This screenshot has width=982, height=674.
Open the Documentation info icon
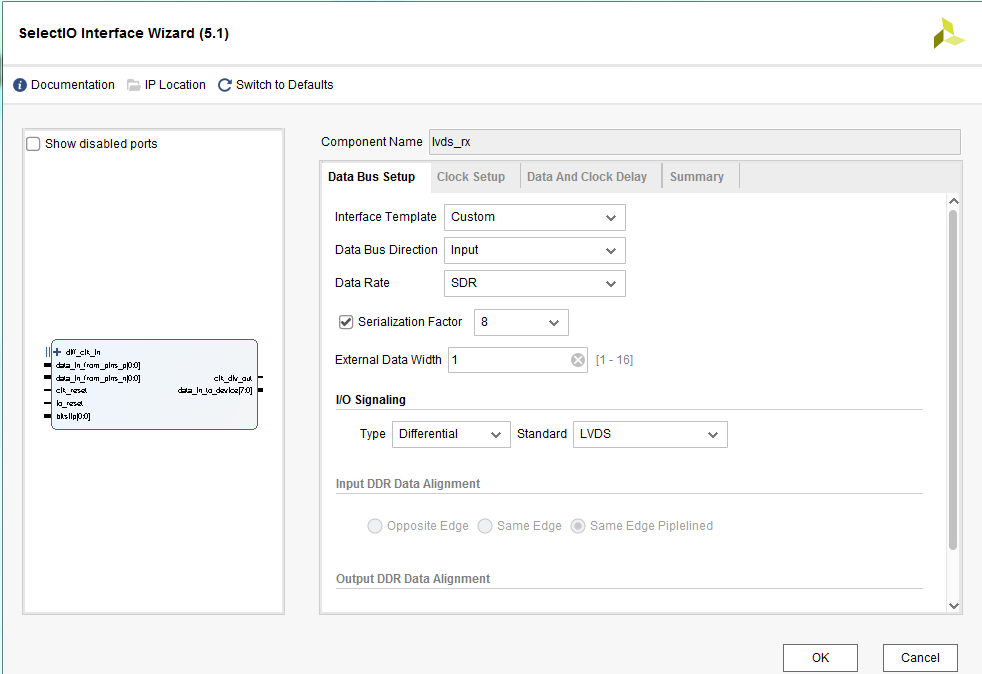(x=20, y=85)
